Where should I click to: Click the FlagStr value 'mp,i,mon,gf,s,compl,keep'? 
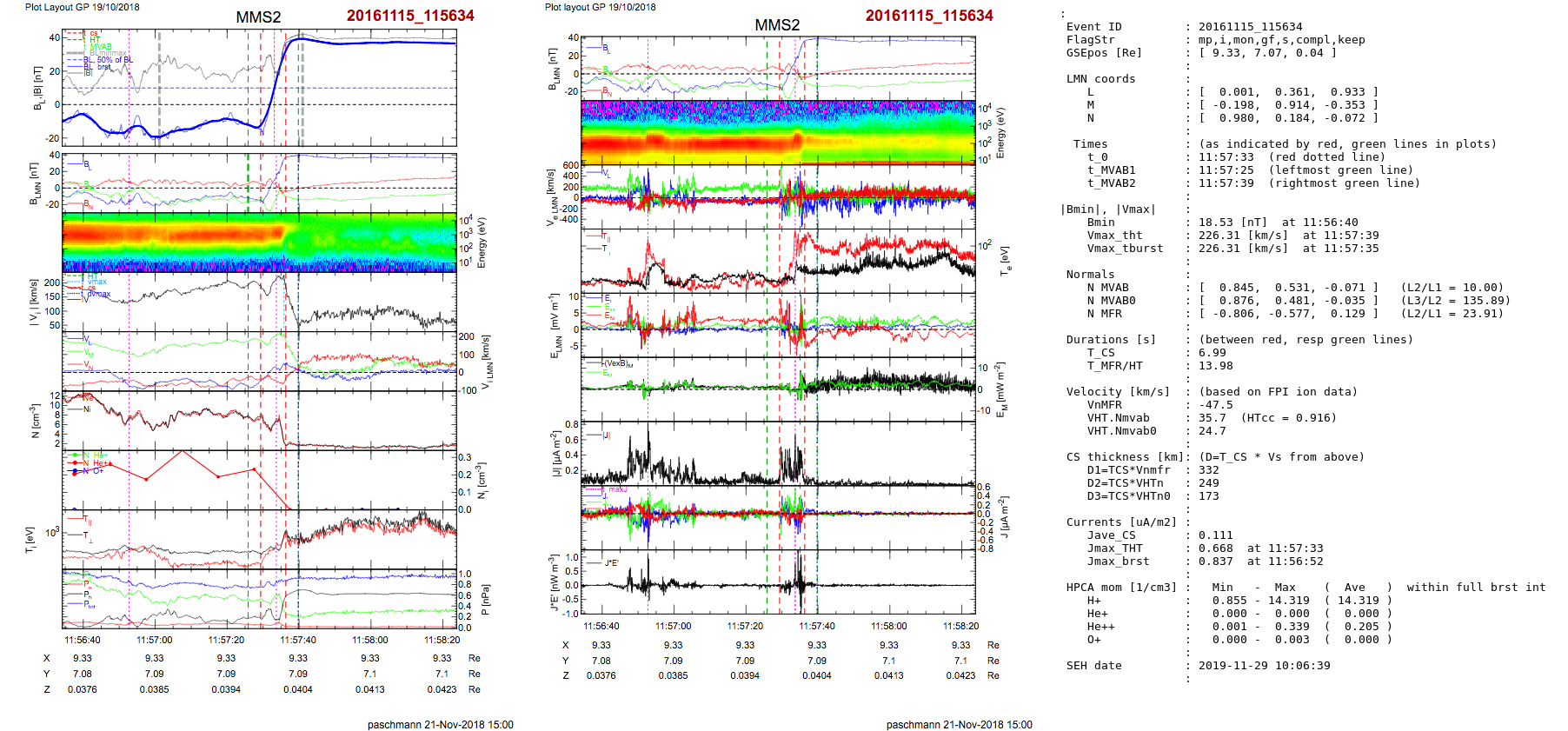(1282, 40)
